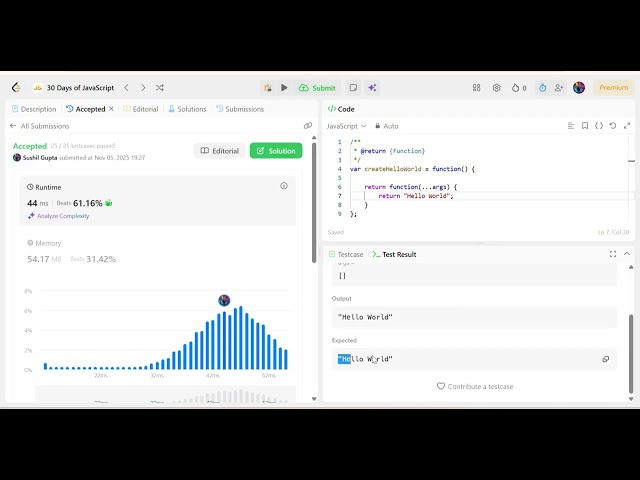Open the Solutions tab
Viewport: 640px width, 480px height.
point(187,109)
